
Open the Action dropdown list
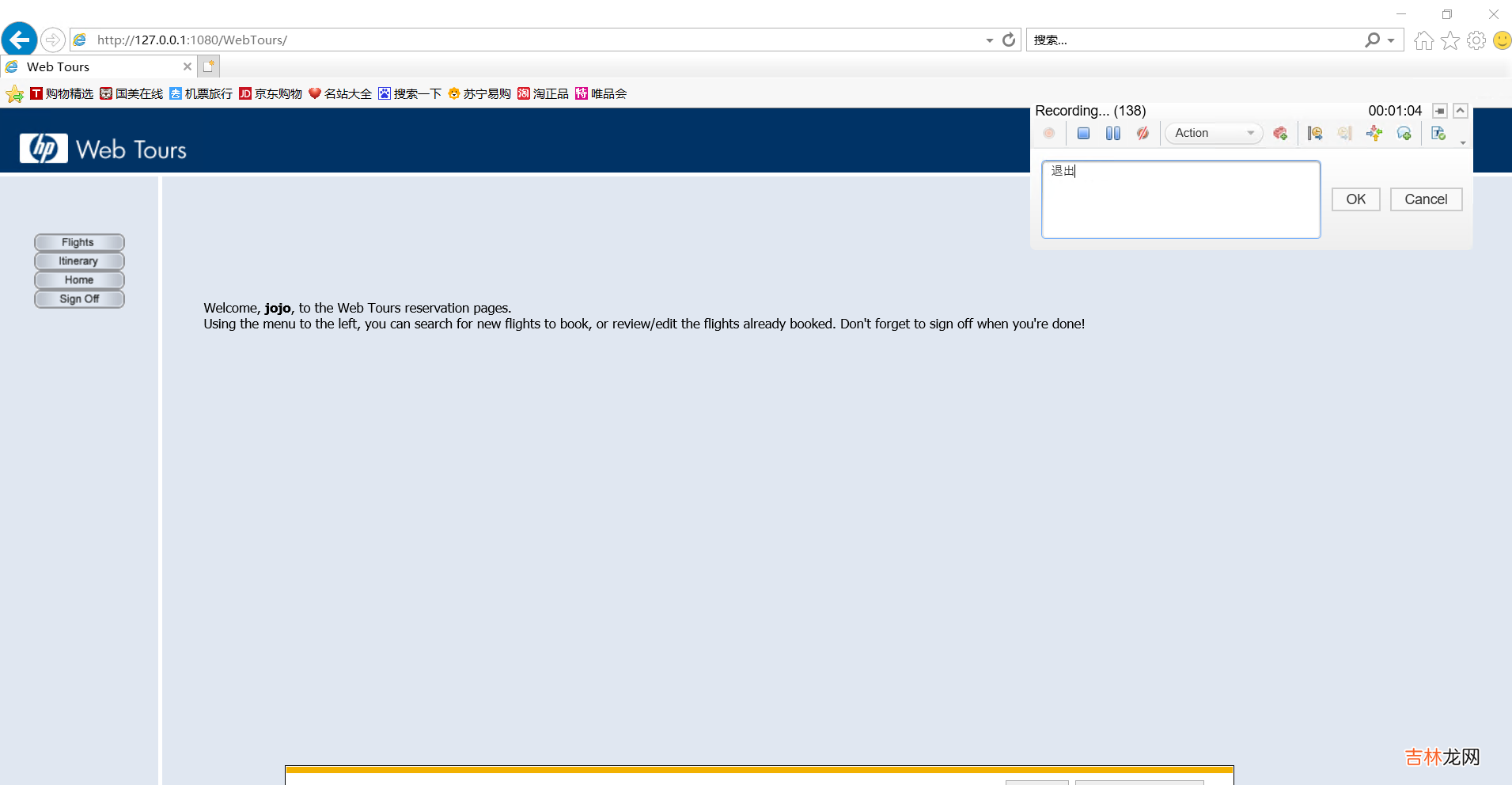tap(1250, 134)
